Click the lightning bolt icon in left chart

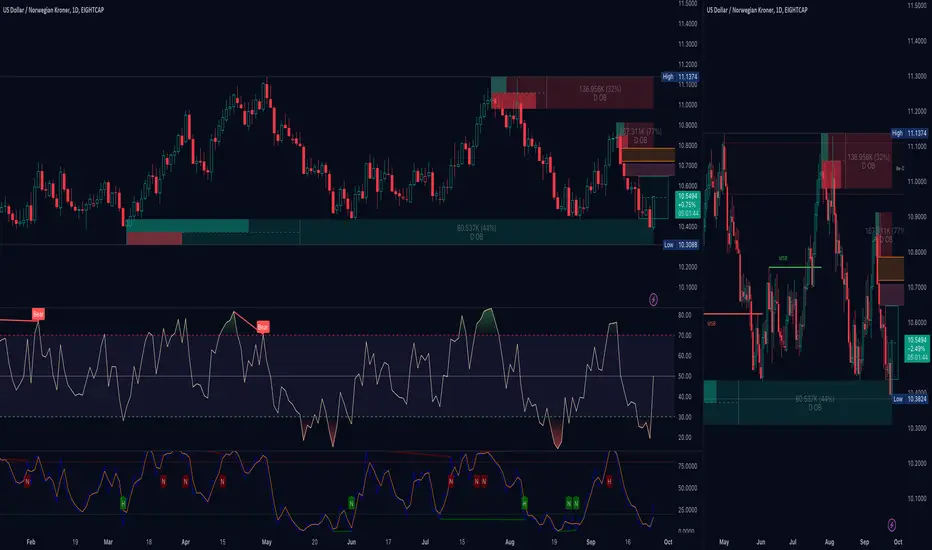tap(653, 300)
